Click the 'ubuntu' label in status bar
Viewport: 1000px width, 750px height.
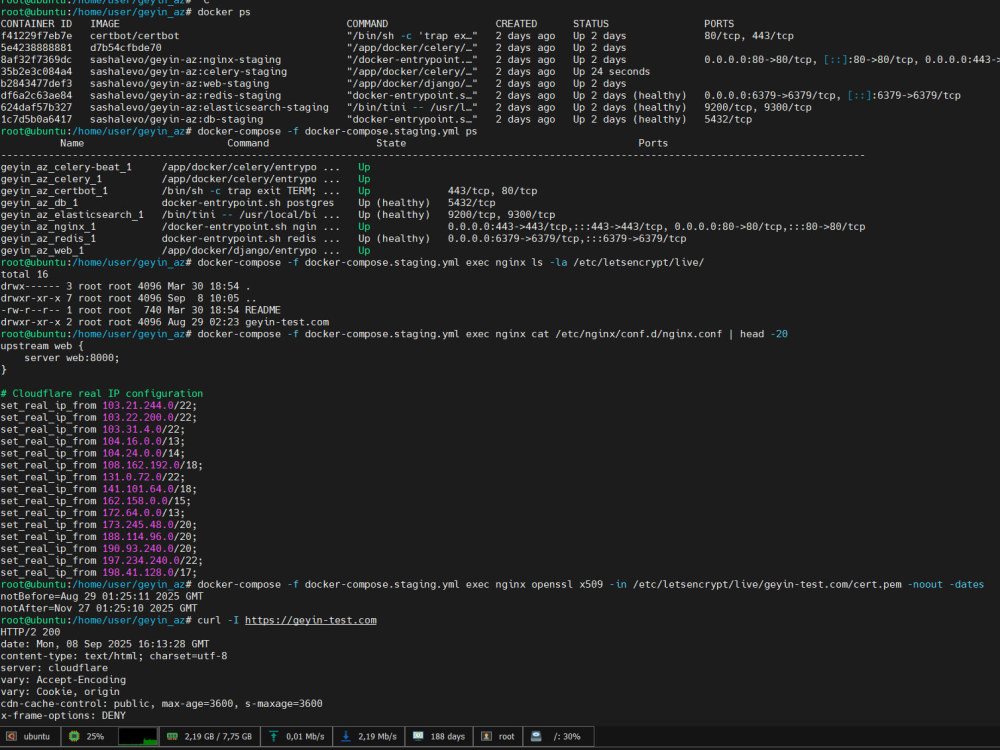coord(36,737)
